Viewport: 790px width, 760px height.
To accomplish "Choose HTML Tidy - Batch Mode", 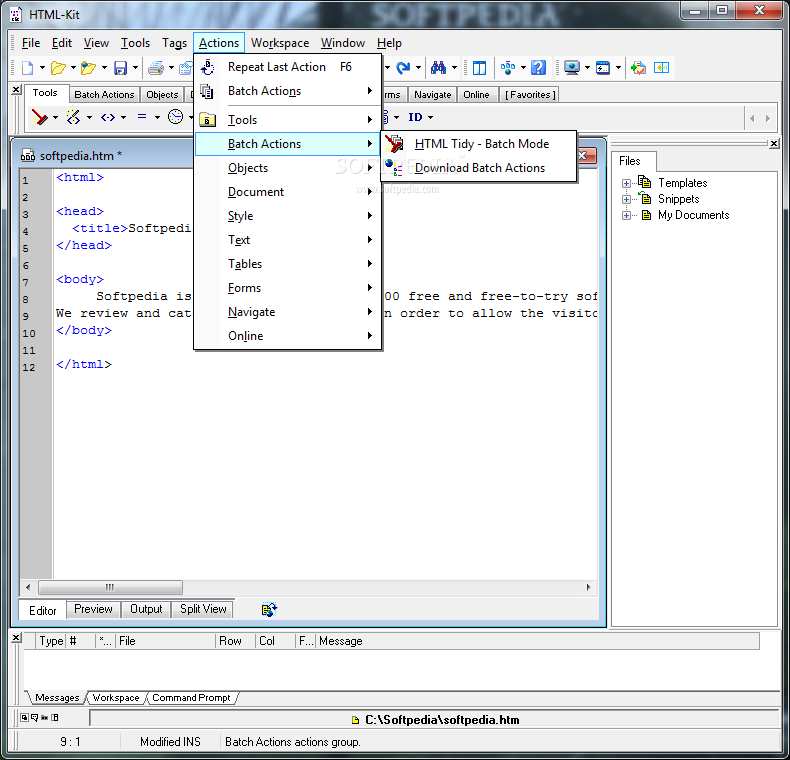I will pyautogui.click(x=479, y=144).
